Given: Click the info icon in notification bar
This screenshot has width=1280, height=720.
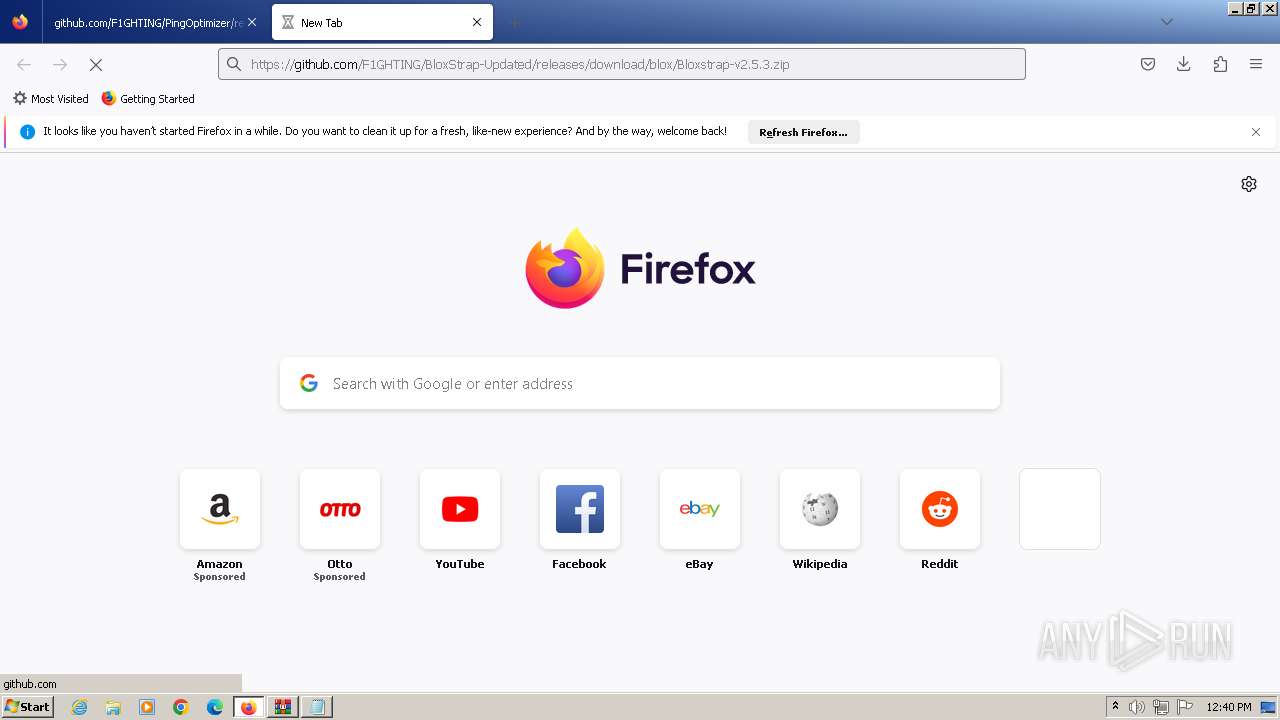Looking at the screenshot, I should point(27,132).
